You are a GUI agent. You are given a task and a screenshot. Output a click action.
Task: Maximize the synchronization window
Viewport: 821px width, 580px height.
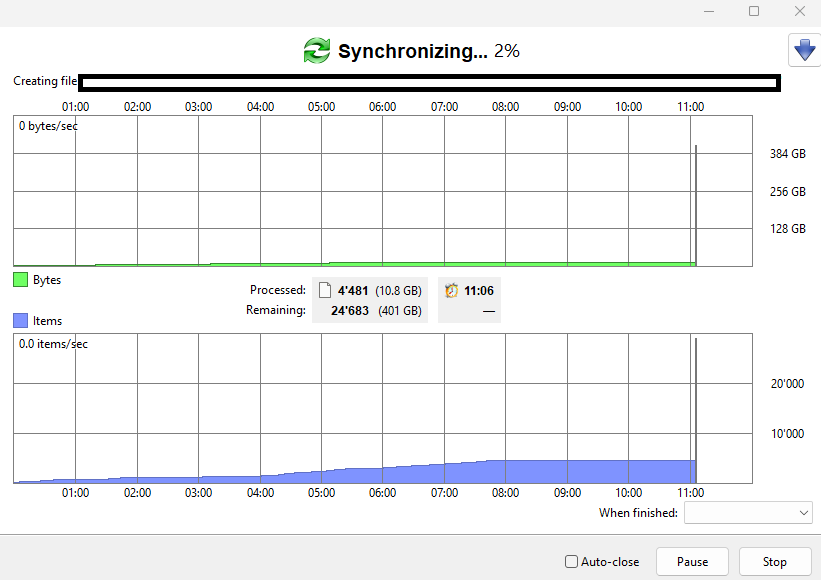tap(754, 11)
